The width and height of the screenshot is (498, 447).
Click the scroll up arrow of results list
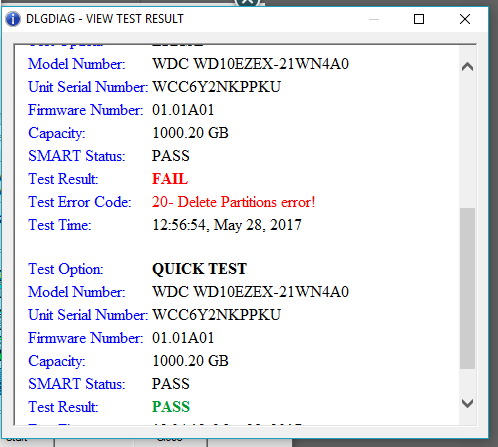pos(467,67)
